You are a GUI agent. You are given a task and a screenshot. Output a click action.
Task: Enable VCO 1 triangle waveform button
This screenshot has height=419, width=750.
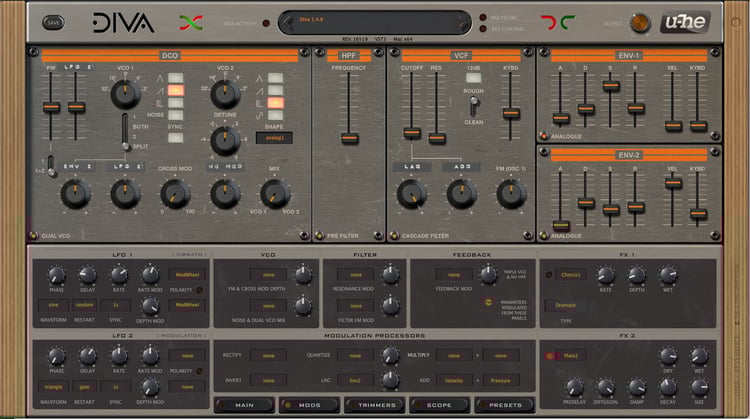[x=175, y=78]
